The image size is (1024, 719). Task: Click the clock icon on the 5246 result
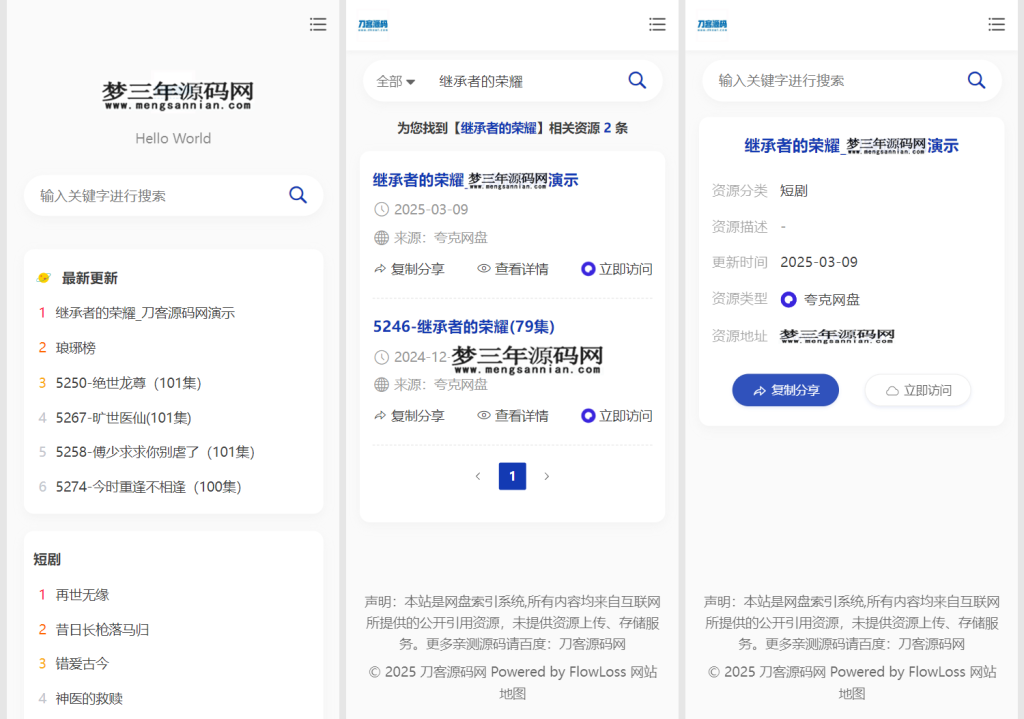click(x=380, y=358)
